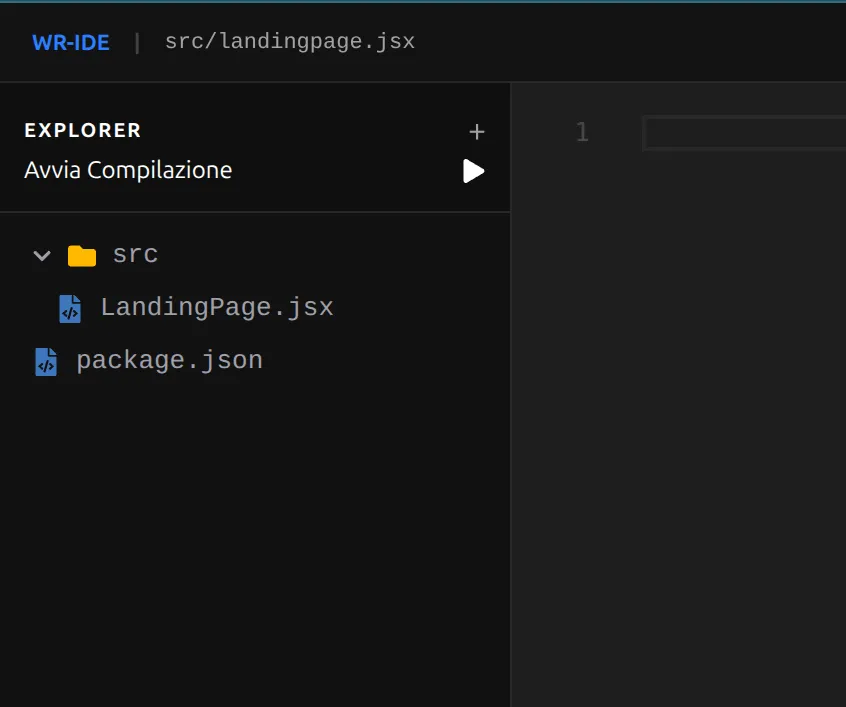
Task: Click the horizontal divider under Avvia Compilazione
Action: point(255,212)
